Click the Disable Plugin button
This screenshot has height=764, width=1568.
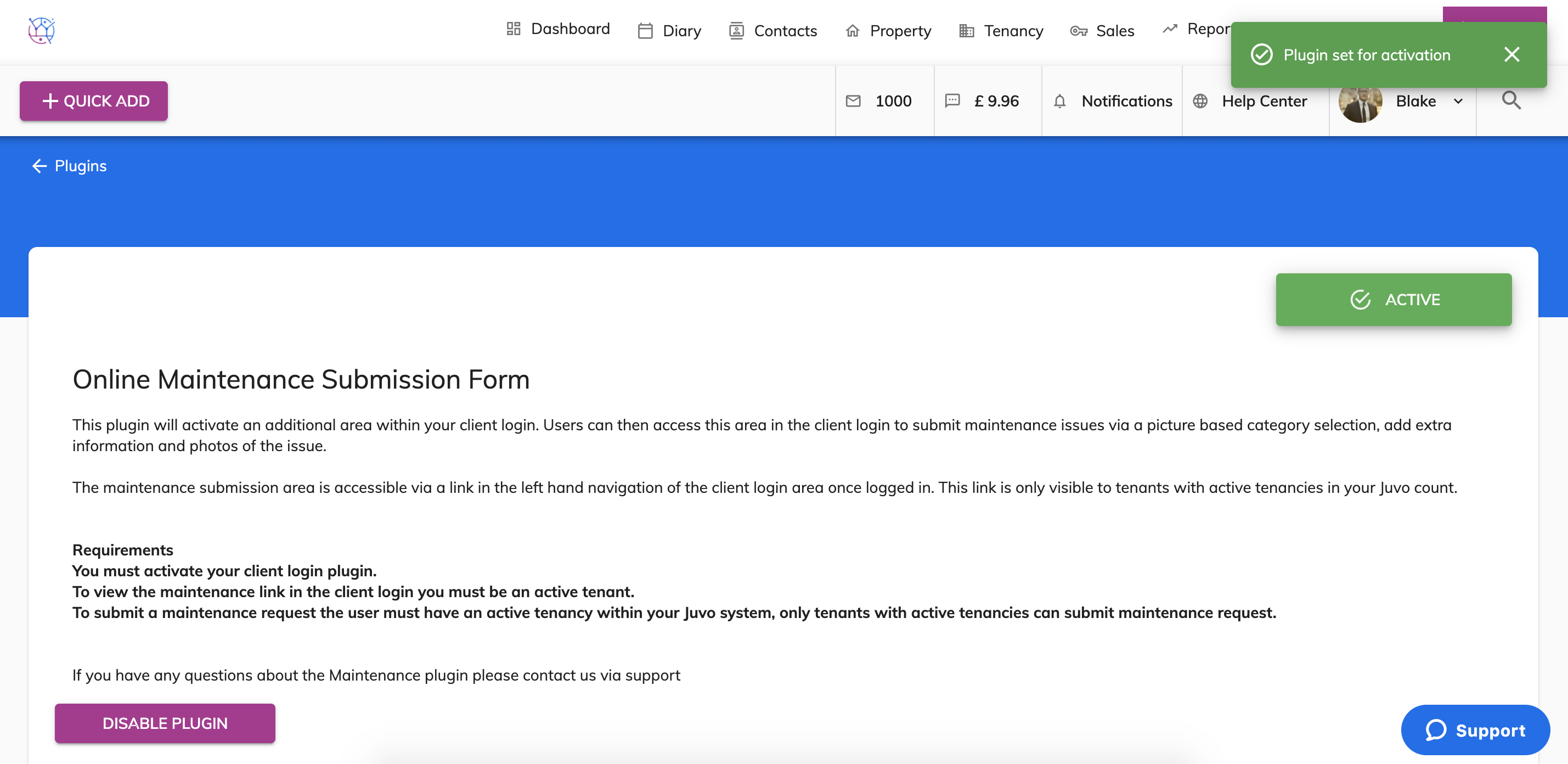pyautogui.click(x=165, y=723)
